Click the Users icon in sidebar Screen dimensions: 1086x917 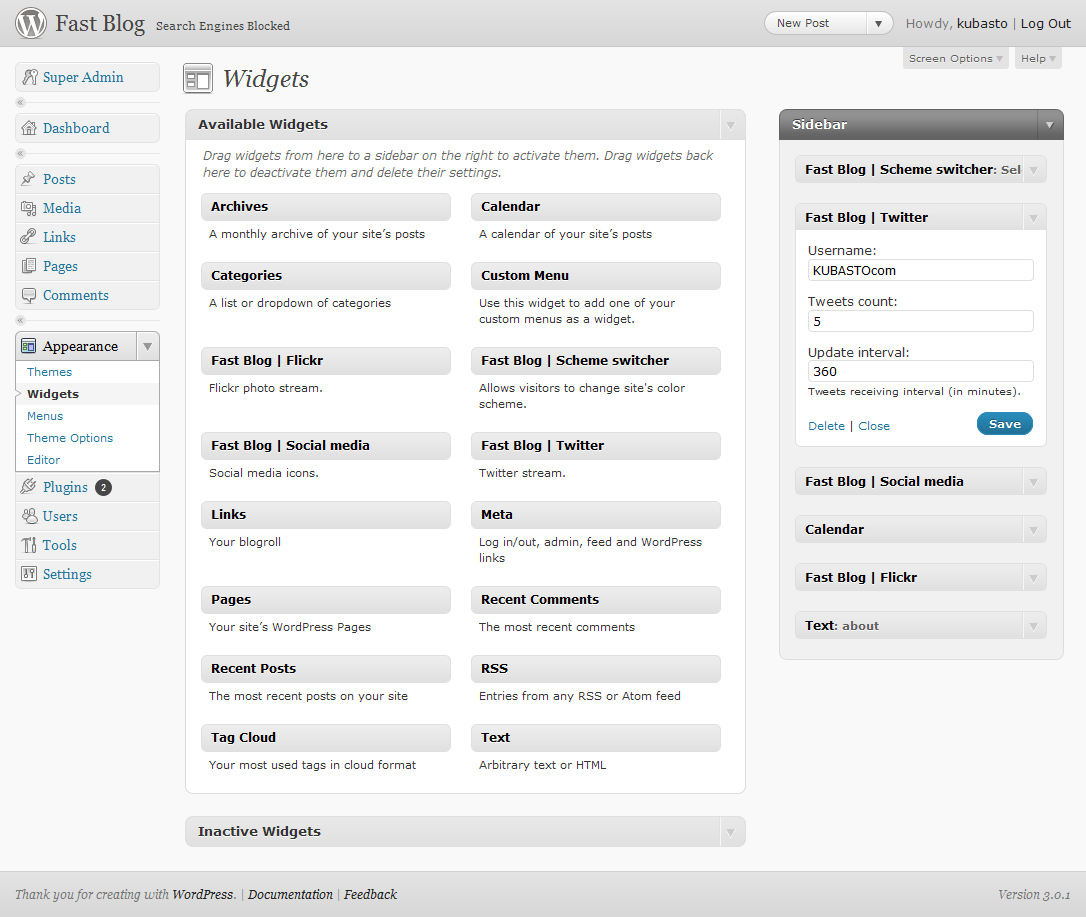[x=29, y=516]
